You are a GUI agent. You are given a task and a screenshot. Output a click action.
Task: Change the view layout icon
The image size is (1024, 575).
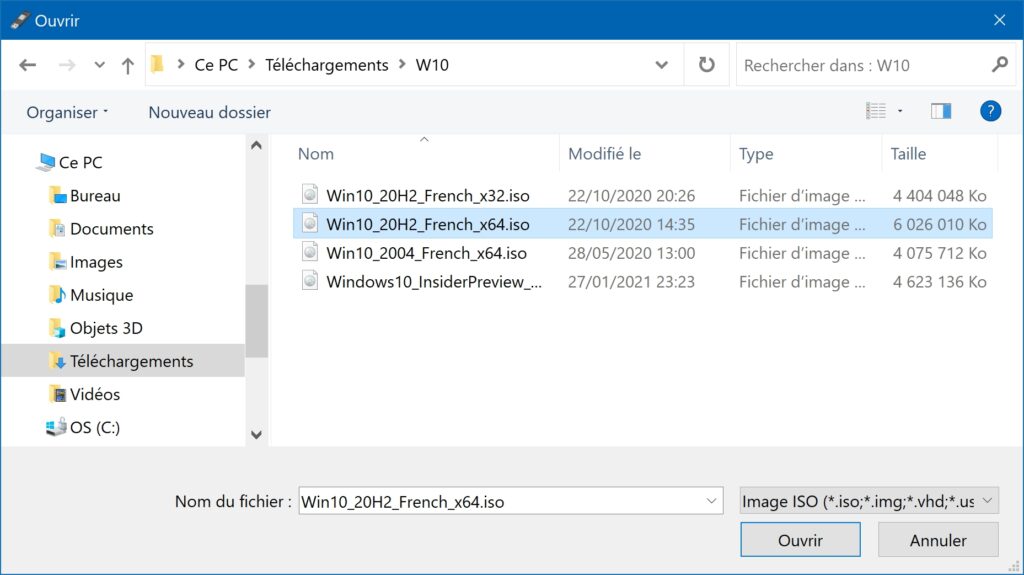click(876, 111)
